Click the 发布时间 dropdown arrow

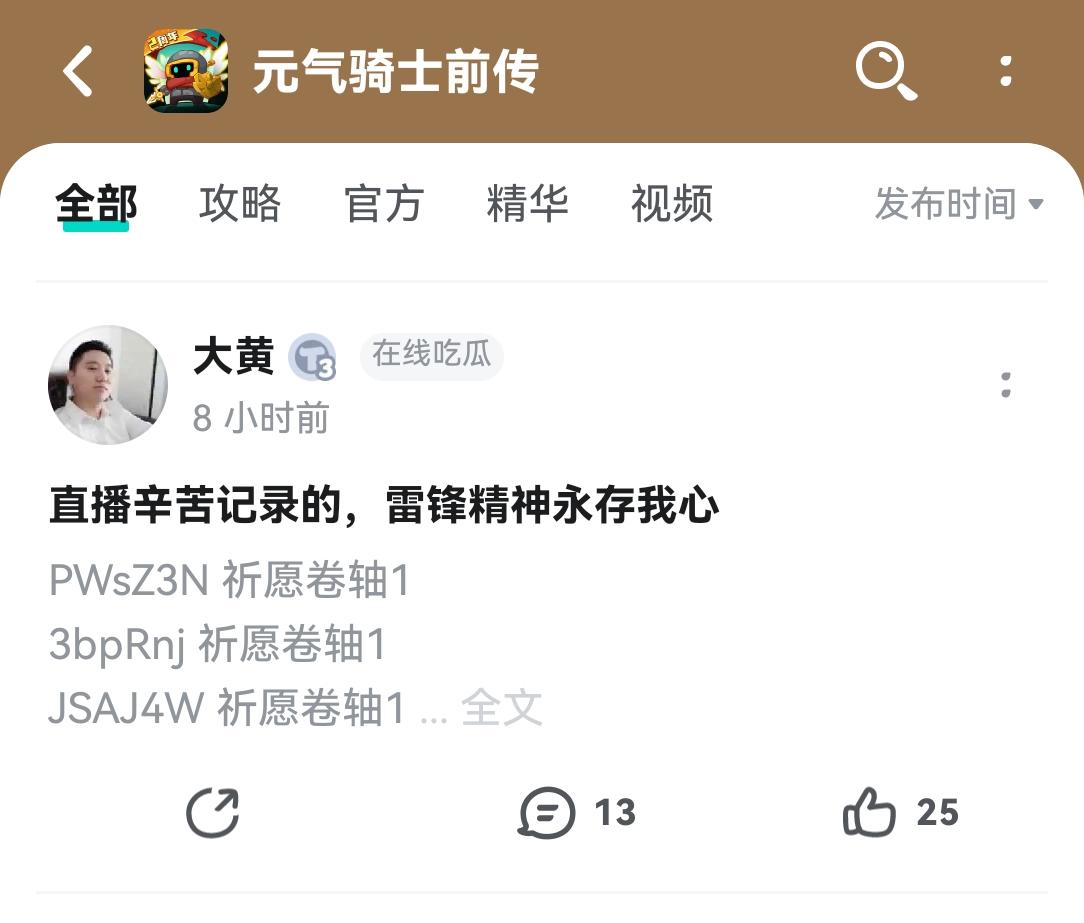click(1036, 204)
